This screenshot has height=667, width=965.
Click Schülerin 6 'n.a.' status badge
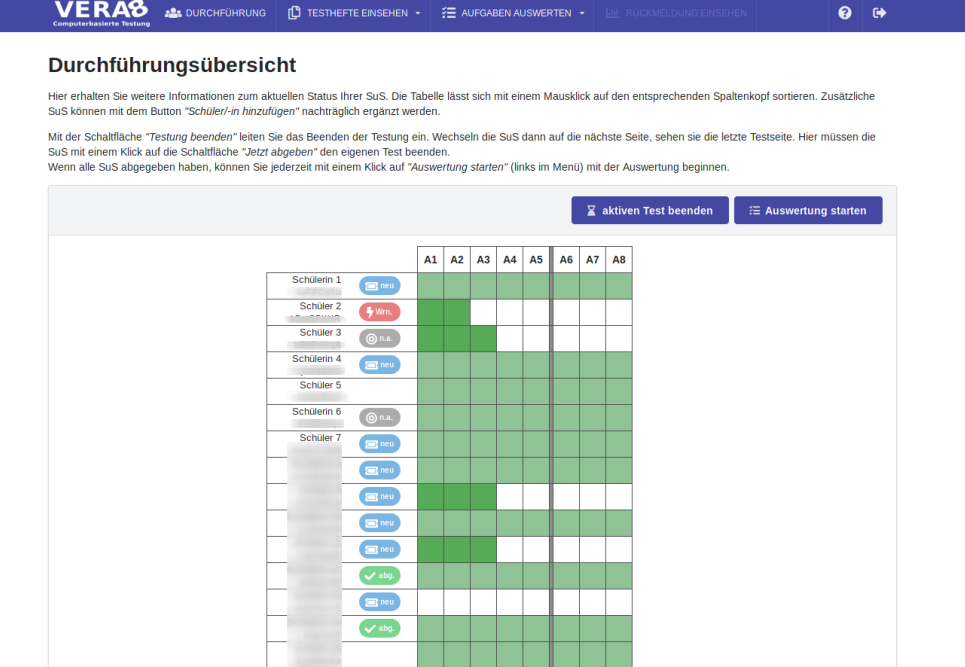(379, 417)
